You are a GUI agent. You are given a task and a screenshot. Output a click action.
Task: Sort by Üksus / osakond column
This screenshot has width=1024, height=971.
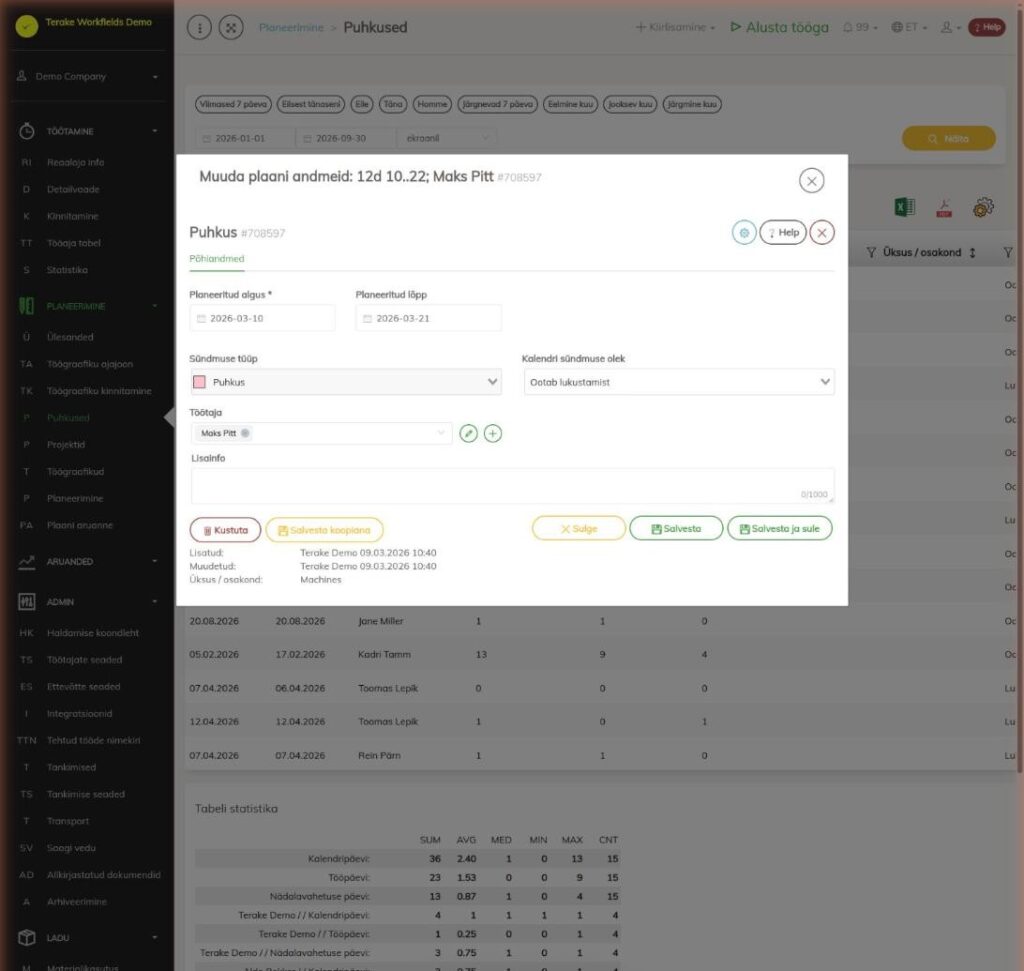click(x=972, y=253)
